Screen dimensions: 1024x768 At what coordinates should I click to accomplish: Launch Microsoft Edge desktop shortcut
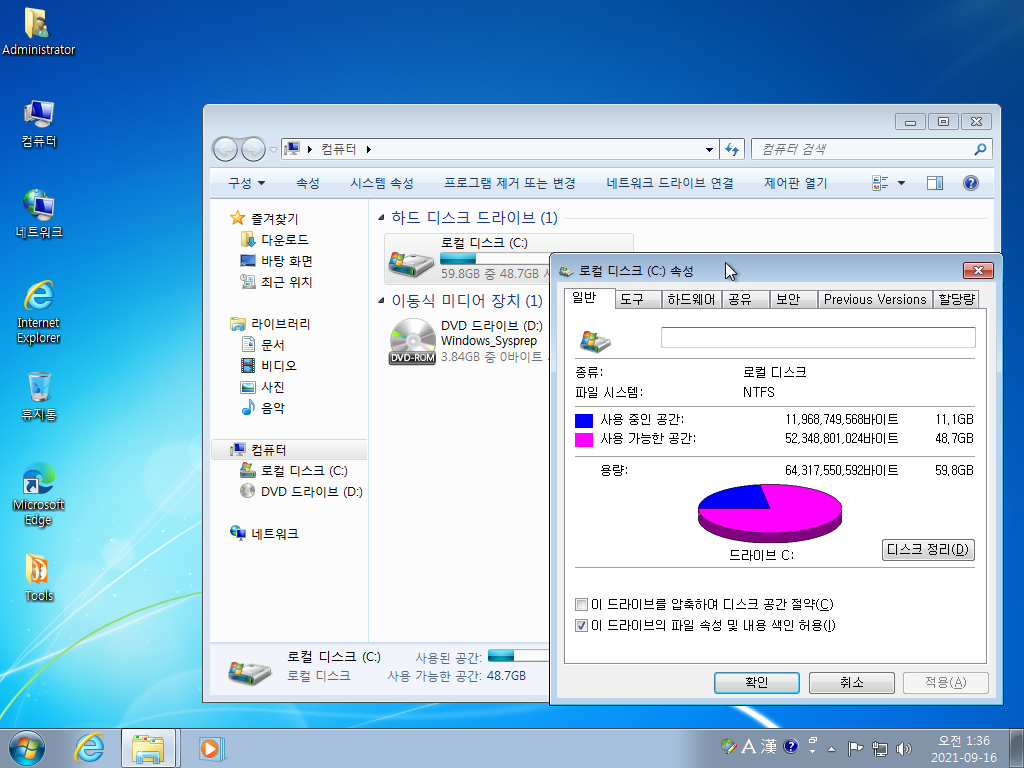(x=39, y=494)
